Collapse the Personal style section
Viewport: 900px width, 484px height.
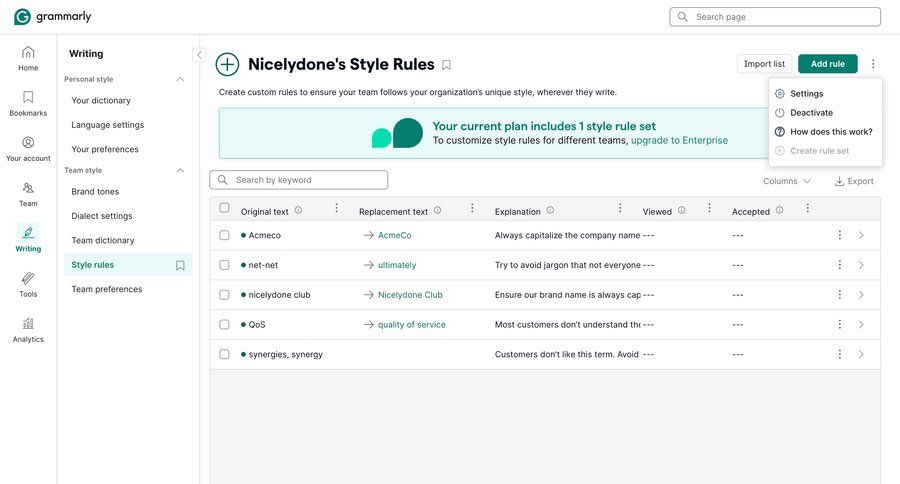point(181,79)
